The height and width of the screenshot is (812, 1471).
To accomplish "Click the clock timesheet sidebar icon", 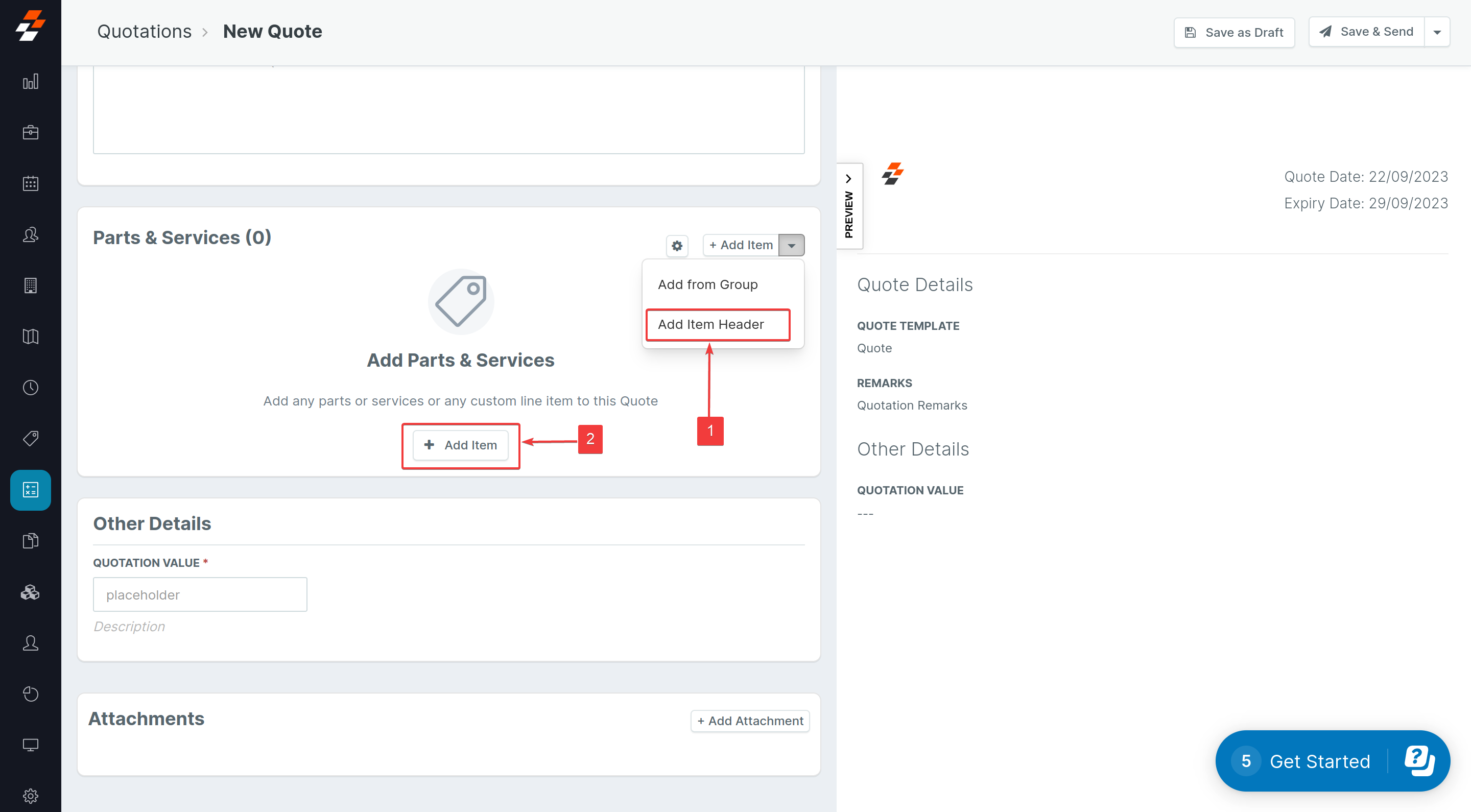I will point(30,388).
